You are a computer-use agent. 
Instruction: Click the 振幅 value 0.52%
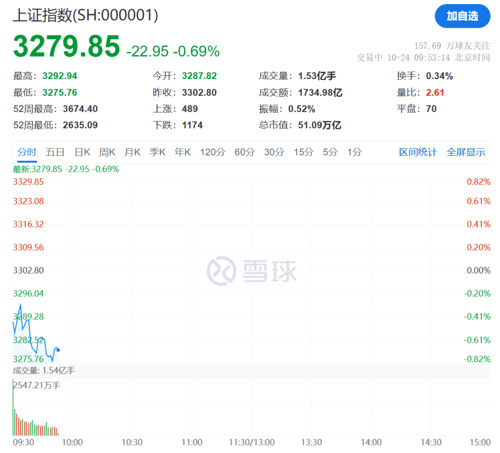pyautogui.click(x=302, y=109)
